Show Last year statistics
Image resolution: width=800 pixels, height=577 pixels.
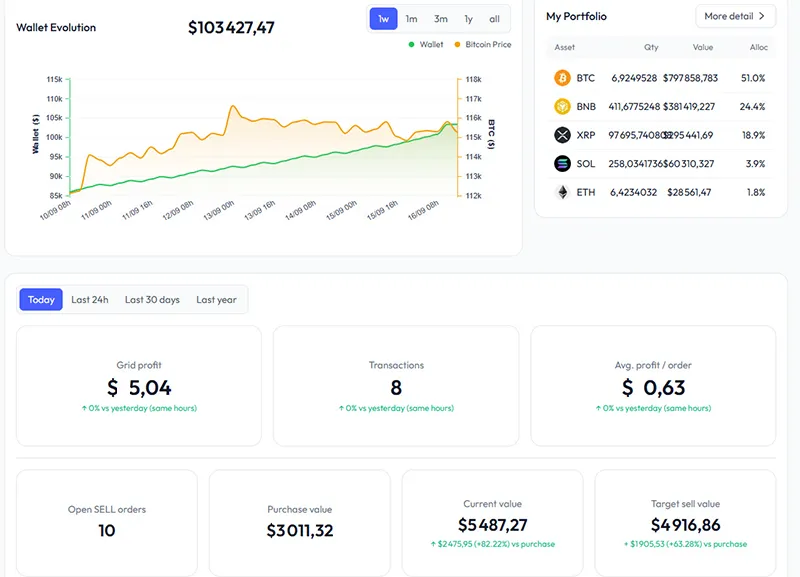click(x=216, y=300)
